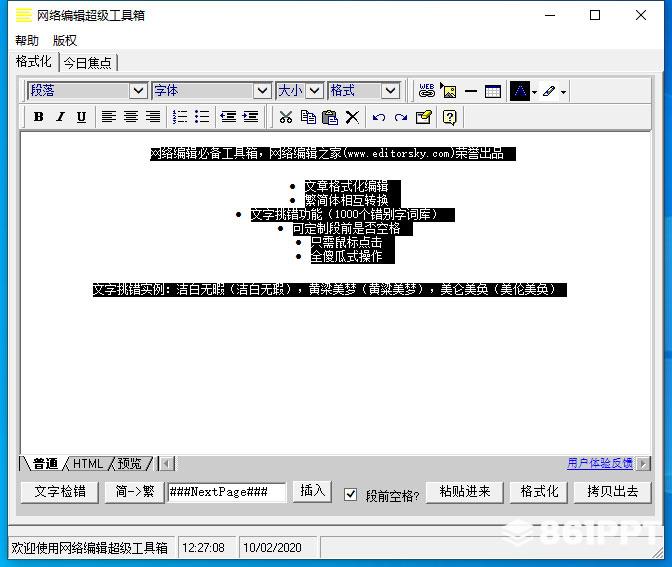The height and width of the screenshot is (567, 672).
Task: Click the 文字检错 button
Action: [60, 492]
